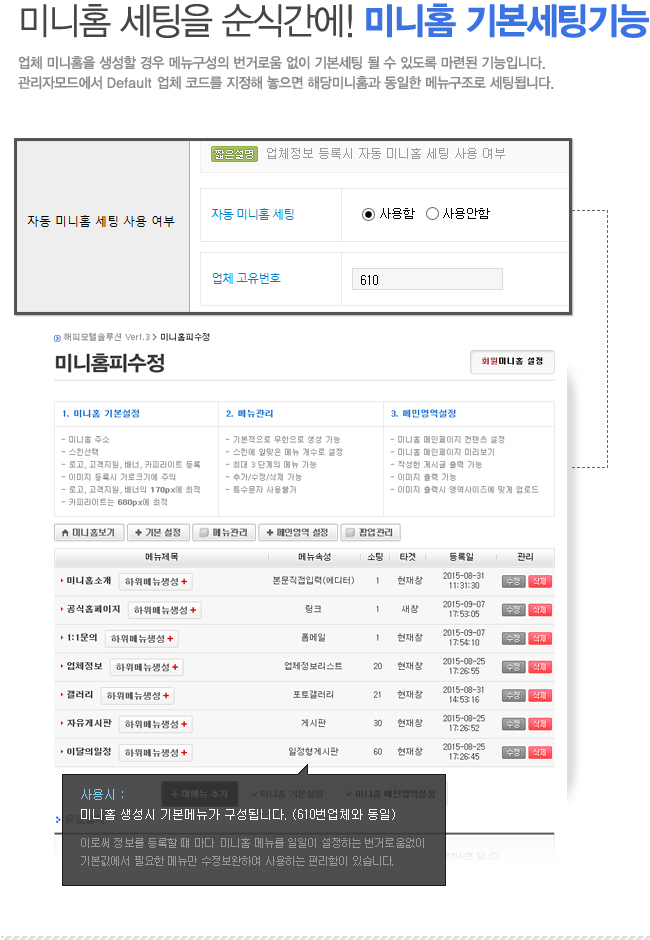Click the 업체 고유번호 input field showing 610
650x940 pixels.
point(427,279)
